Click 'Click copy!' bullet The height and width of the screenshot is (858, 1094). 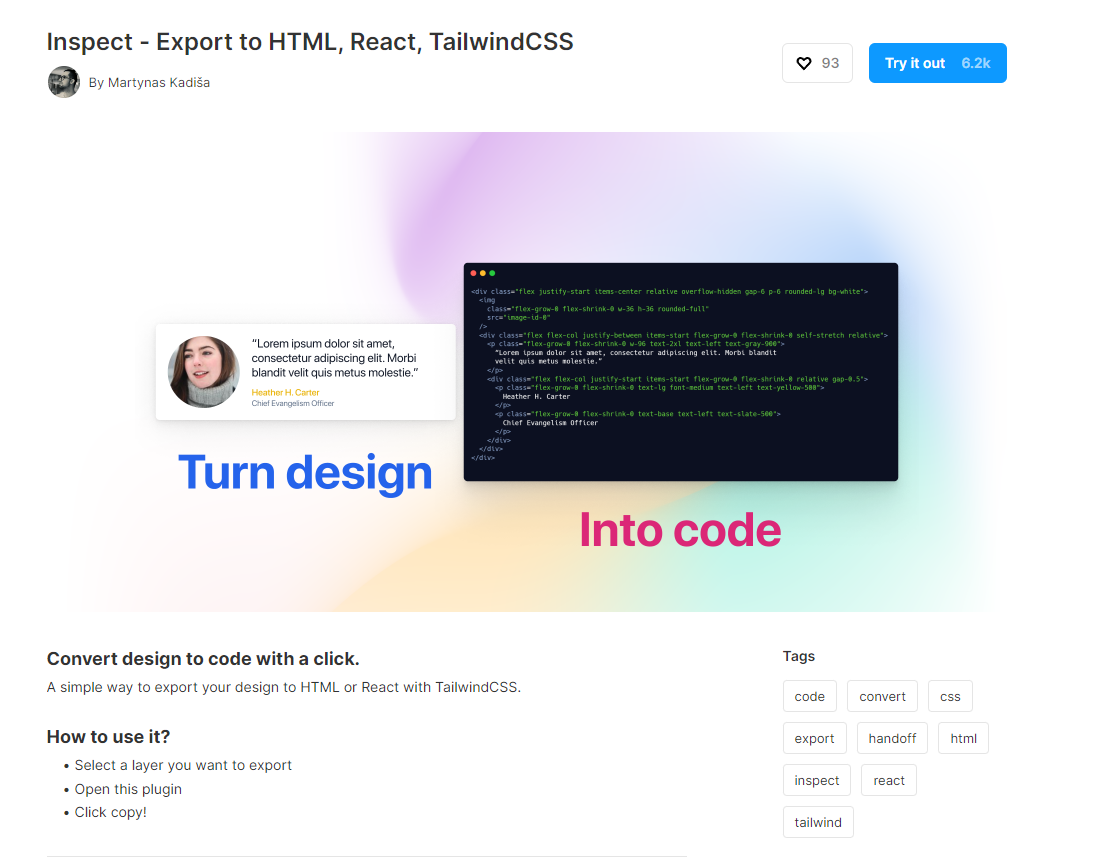pos(110,812)
